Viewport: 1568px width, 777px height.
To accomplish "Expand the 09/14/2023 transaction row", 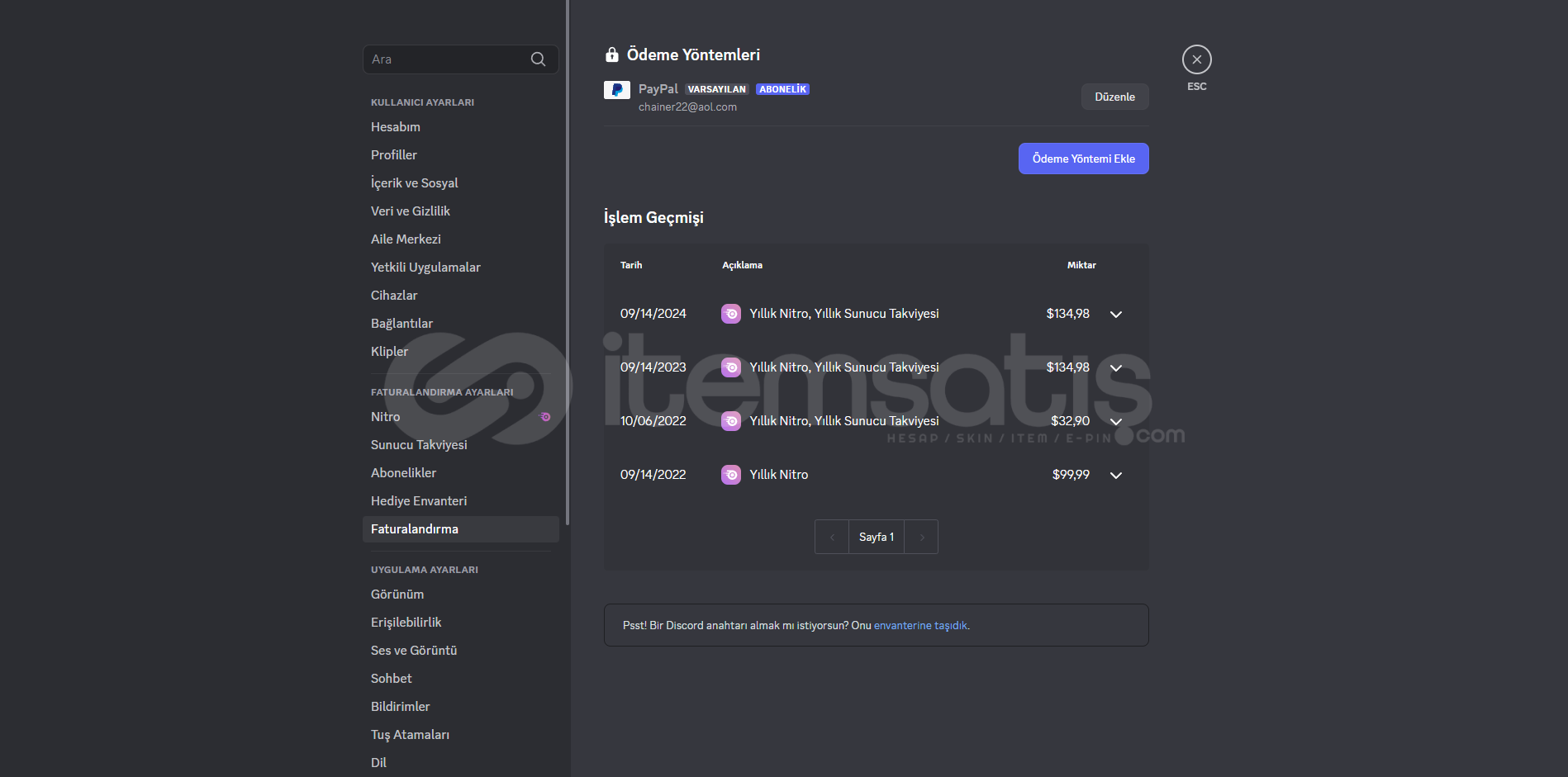I will (x=1116, y=368).
